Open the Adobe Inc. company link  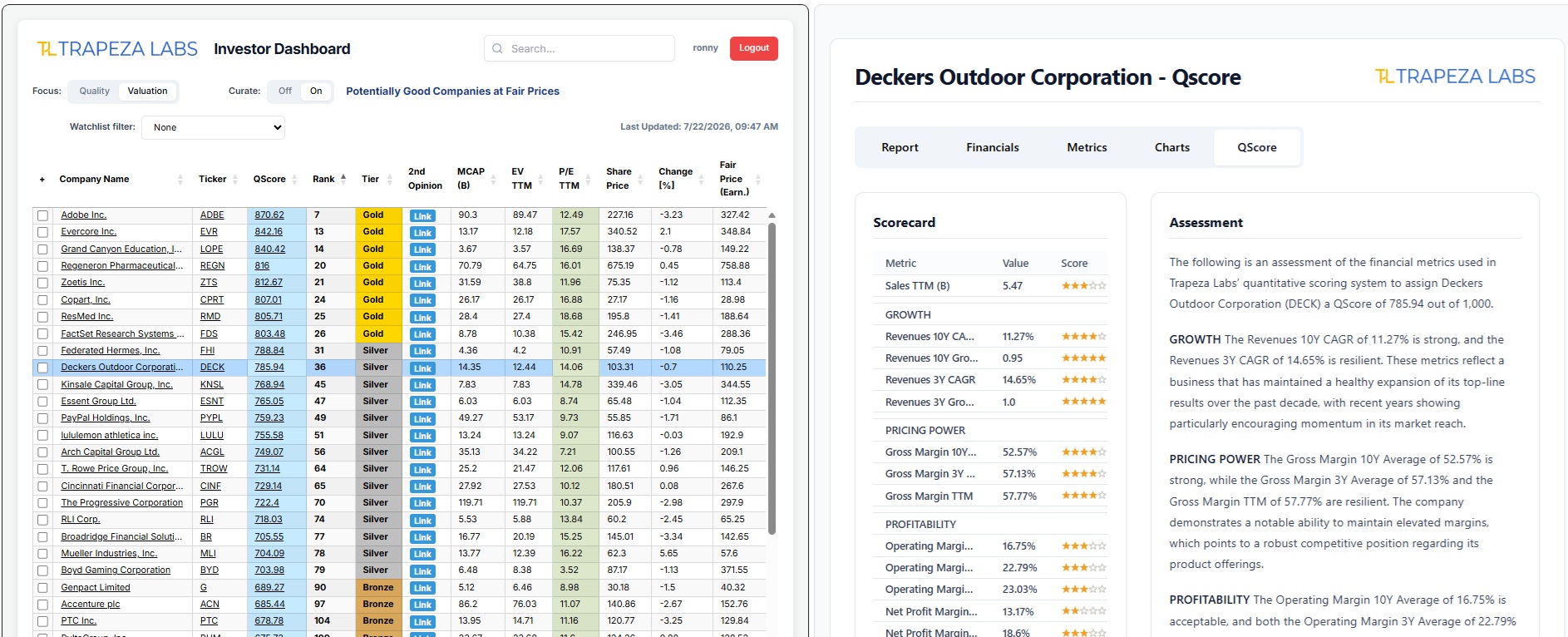[83, 215]
